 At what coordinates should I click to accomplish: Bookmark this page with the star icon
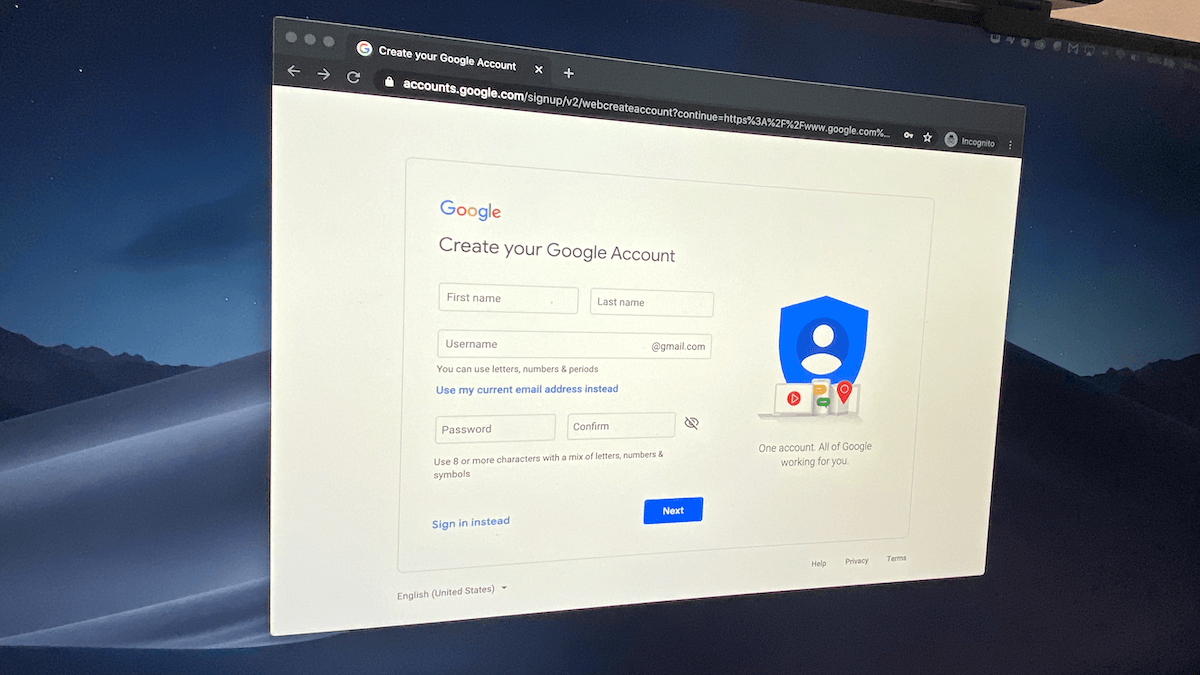pos(927,137)
